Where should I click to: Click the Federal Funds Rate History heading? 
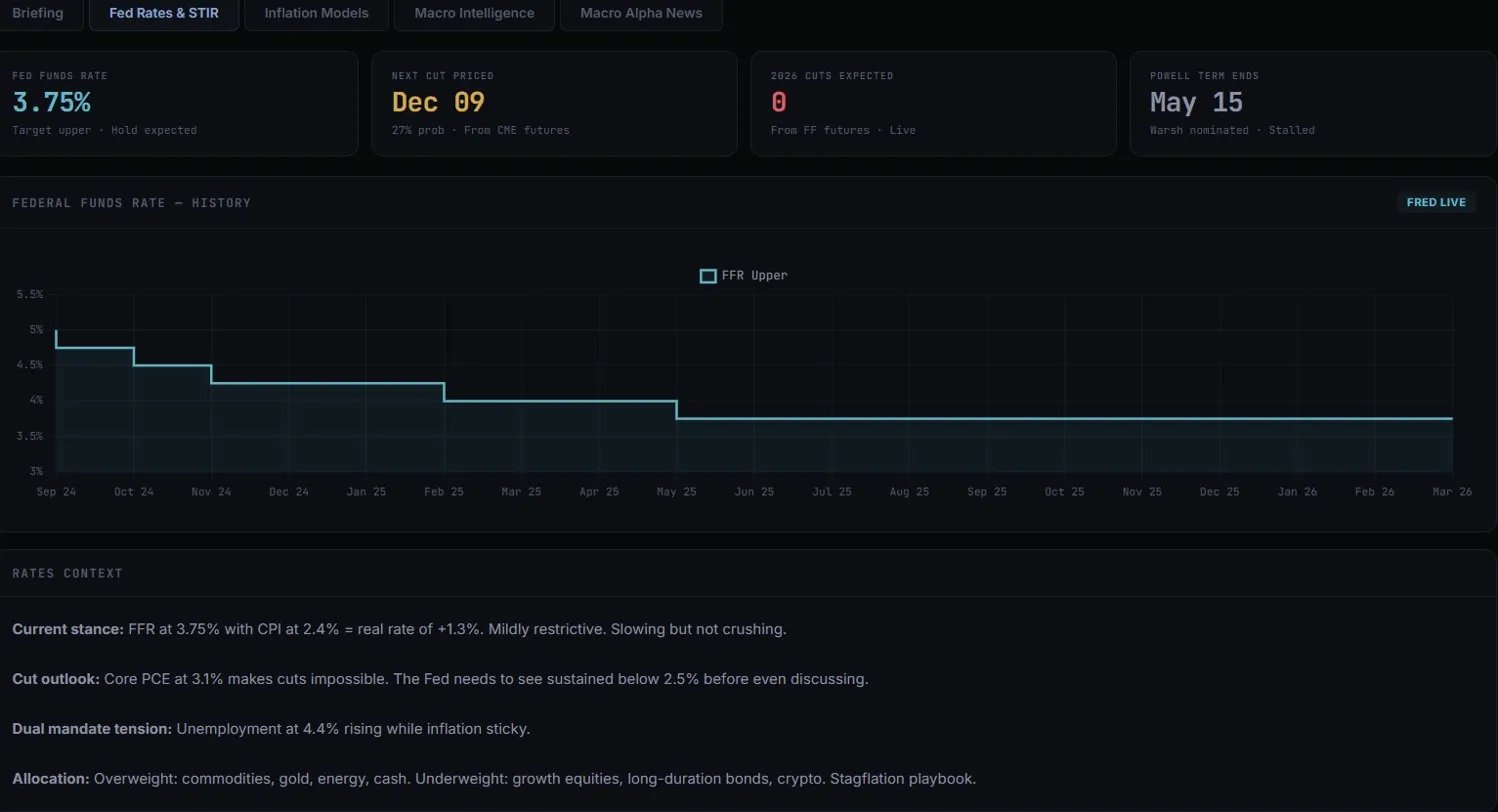(131, 203)
